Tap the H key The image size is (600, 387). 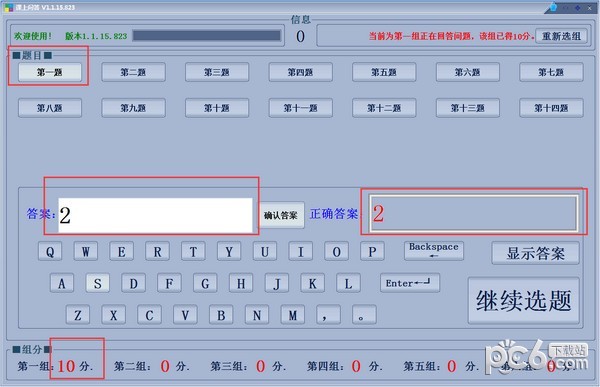click(241, 283)
